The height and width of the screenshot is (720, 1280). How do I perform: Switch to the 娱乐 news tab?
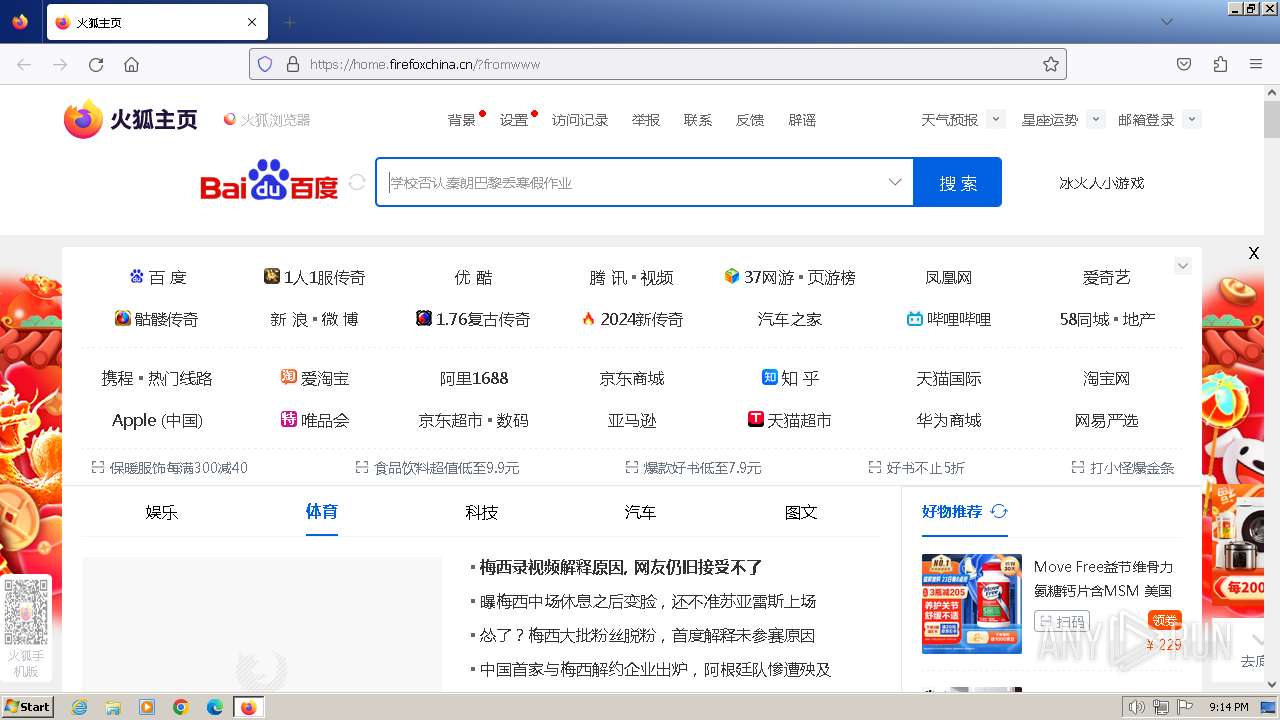pos(161,512)
